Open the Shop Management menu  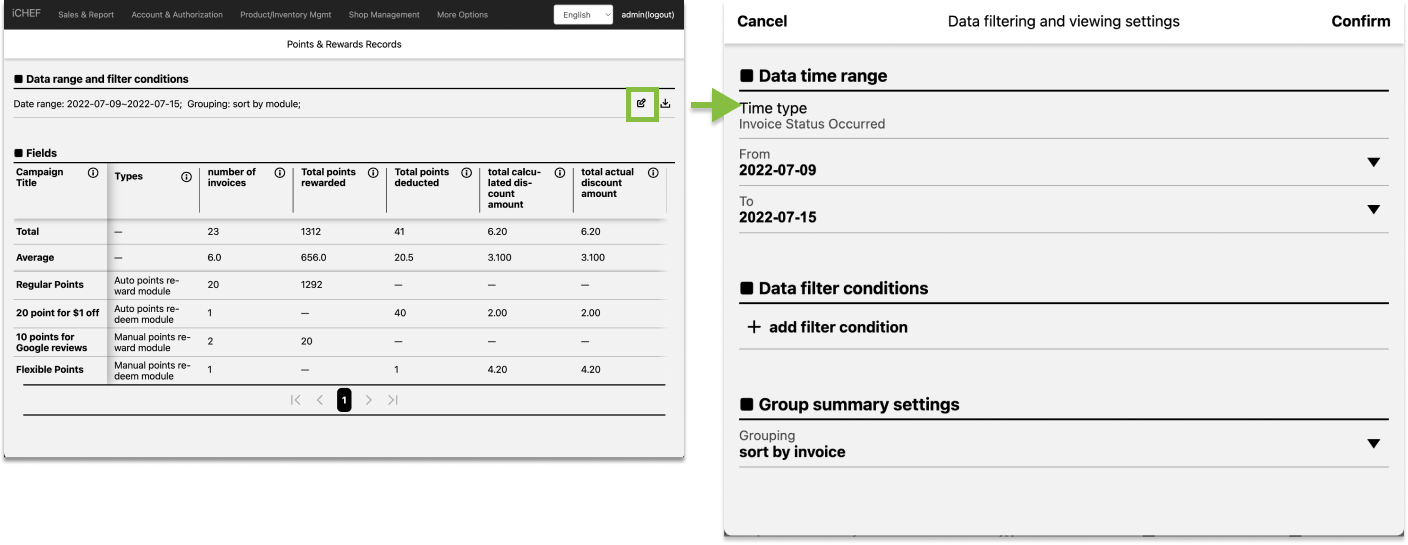(x=384, y=15)
